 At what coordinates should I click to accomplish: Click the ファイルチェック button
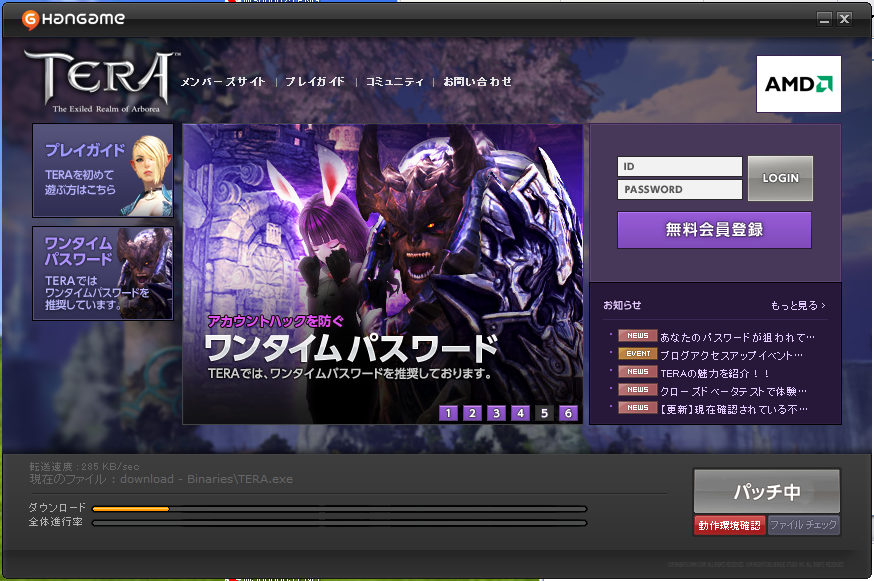[x=803, y=525]
